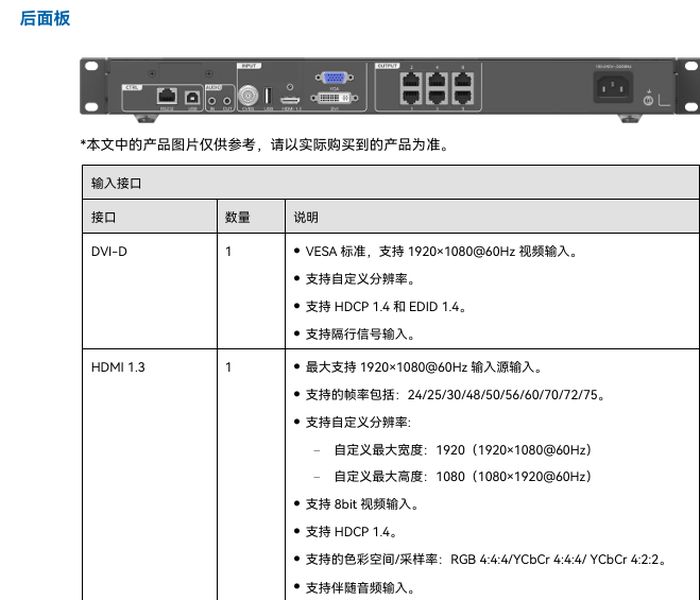Click the CTRL label on the panel image

point(133,88)
